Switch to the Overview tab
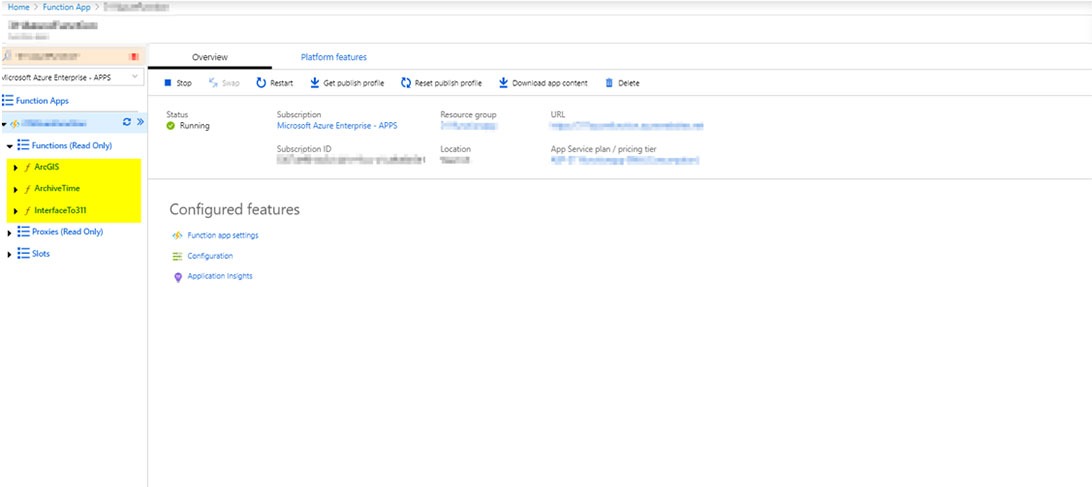The width and height of the screenshot is (1092, 487). coord(210,57)
